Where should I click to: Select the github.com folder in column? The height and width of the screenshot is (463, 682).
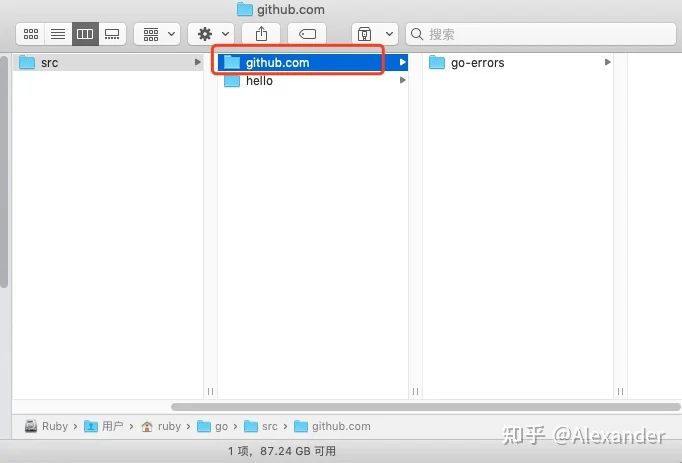(x=277, y=63)
